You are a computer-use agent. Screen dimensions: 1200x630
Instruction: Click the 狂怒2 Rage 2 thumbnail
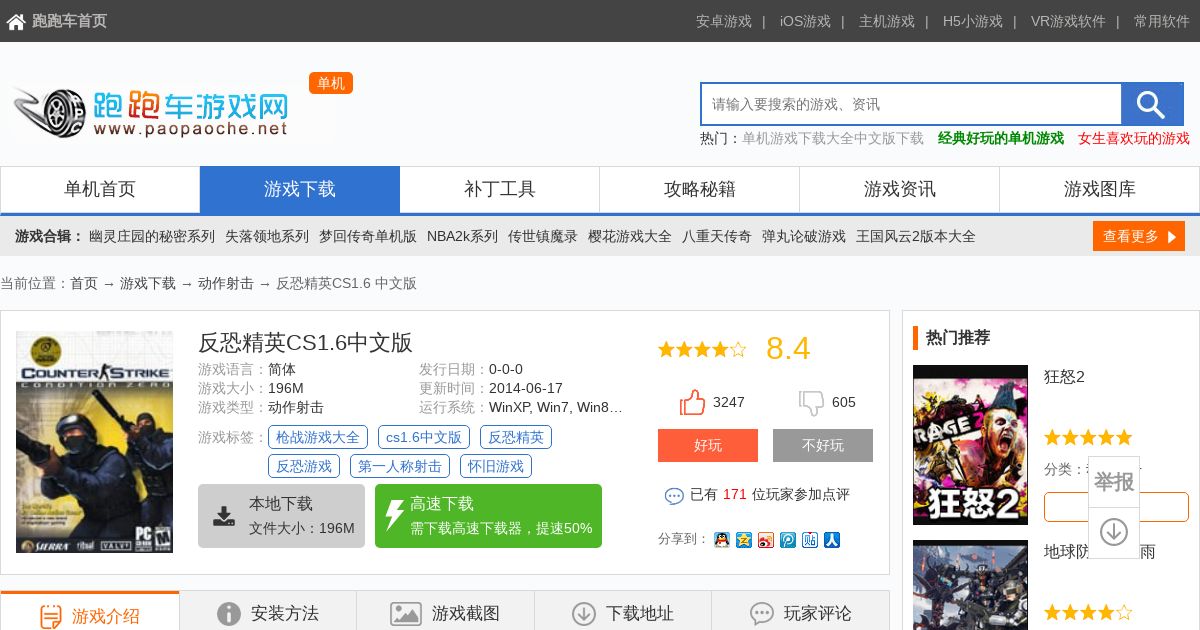pyautogui.click(x=970, y=445)
